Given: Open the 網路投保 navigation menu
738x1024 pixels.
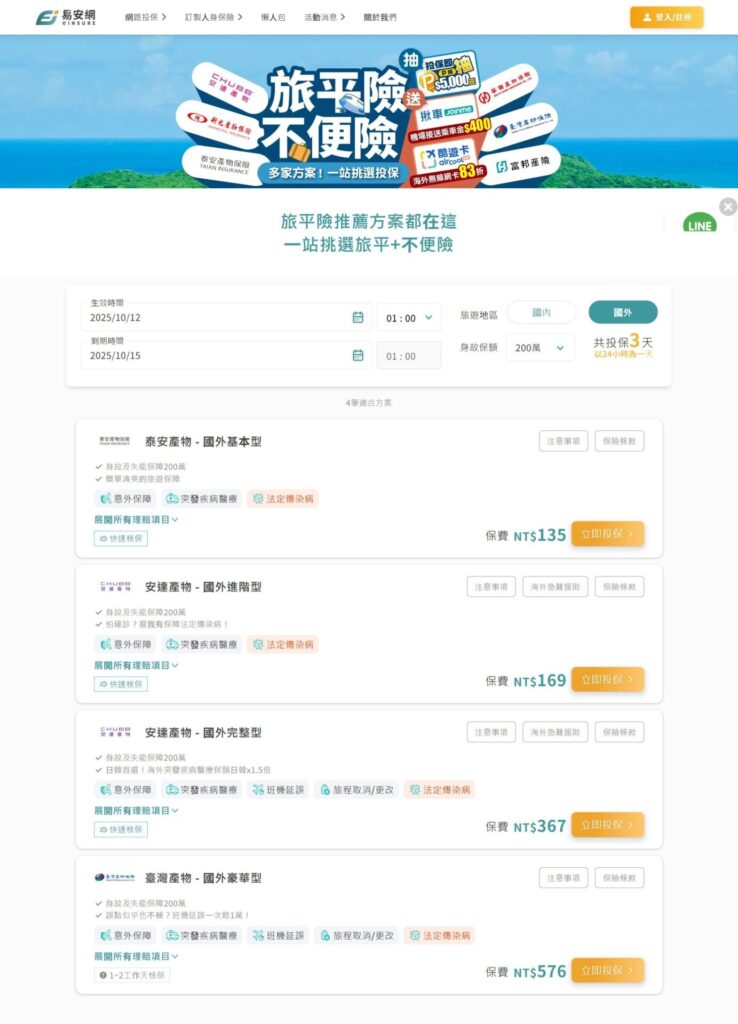Looking at the screenshot, I should point(146,17).
